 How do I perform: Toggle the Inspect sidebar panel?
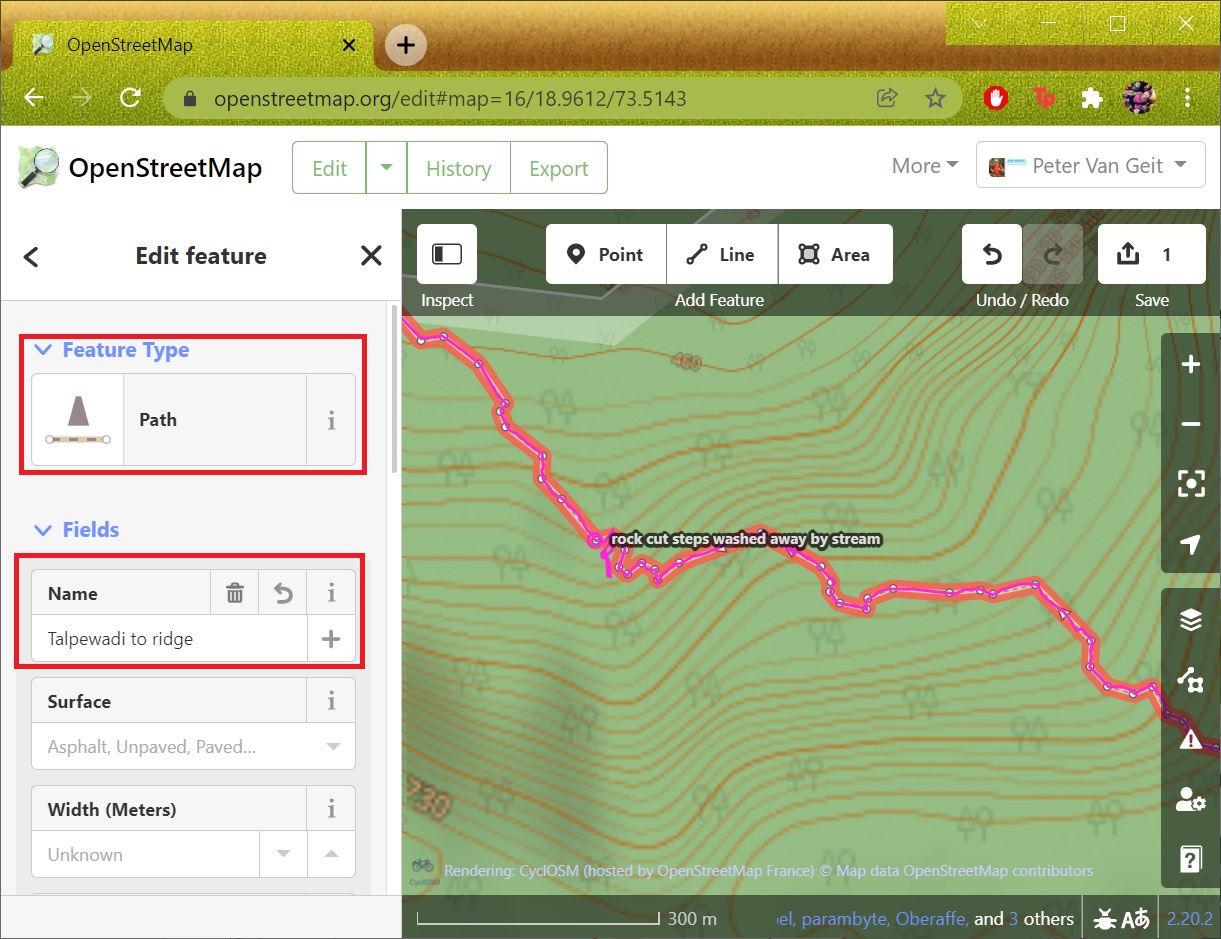(447, 254)
